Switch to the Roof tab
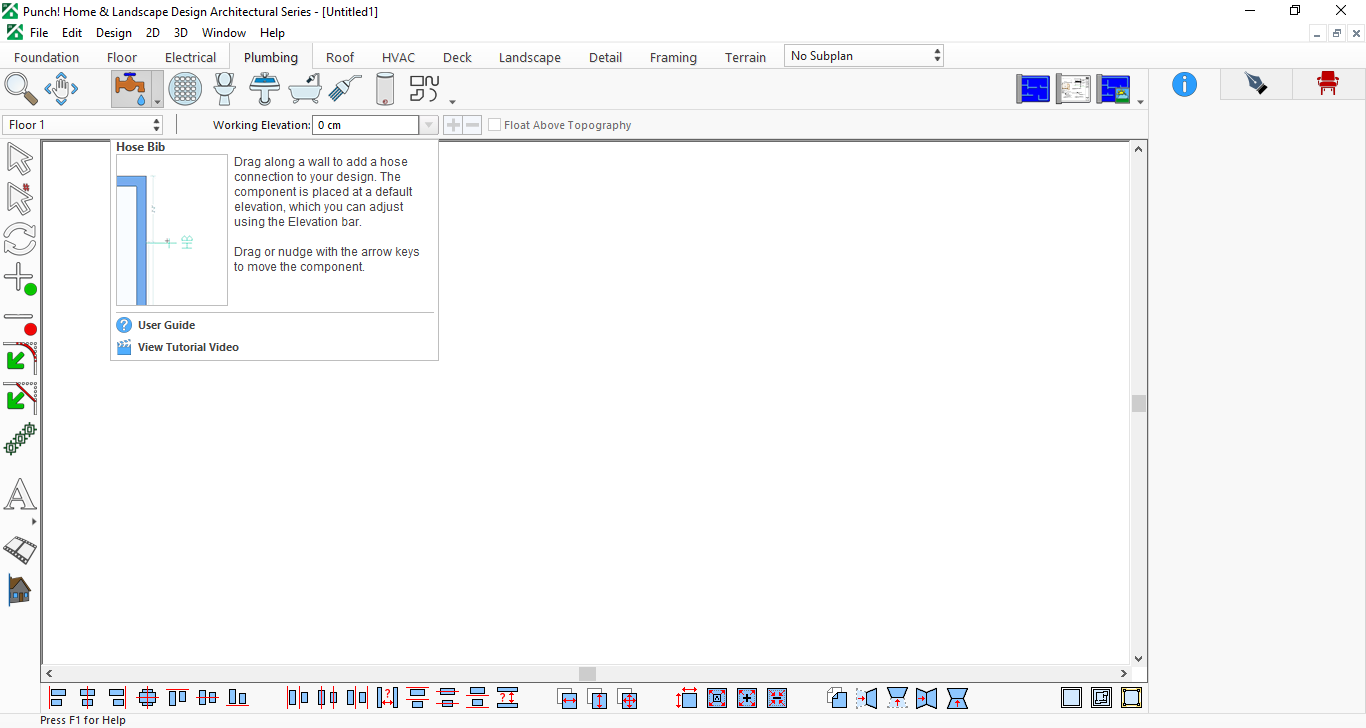 coord(340,57)
